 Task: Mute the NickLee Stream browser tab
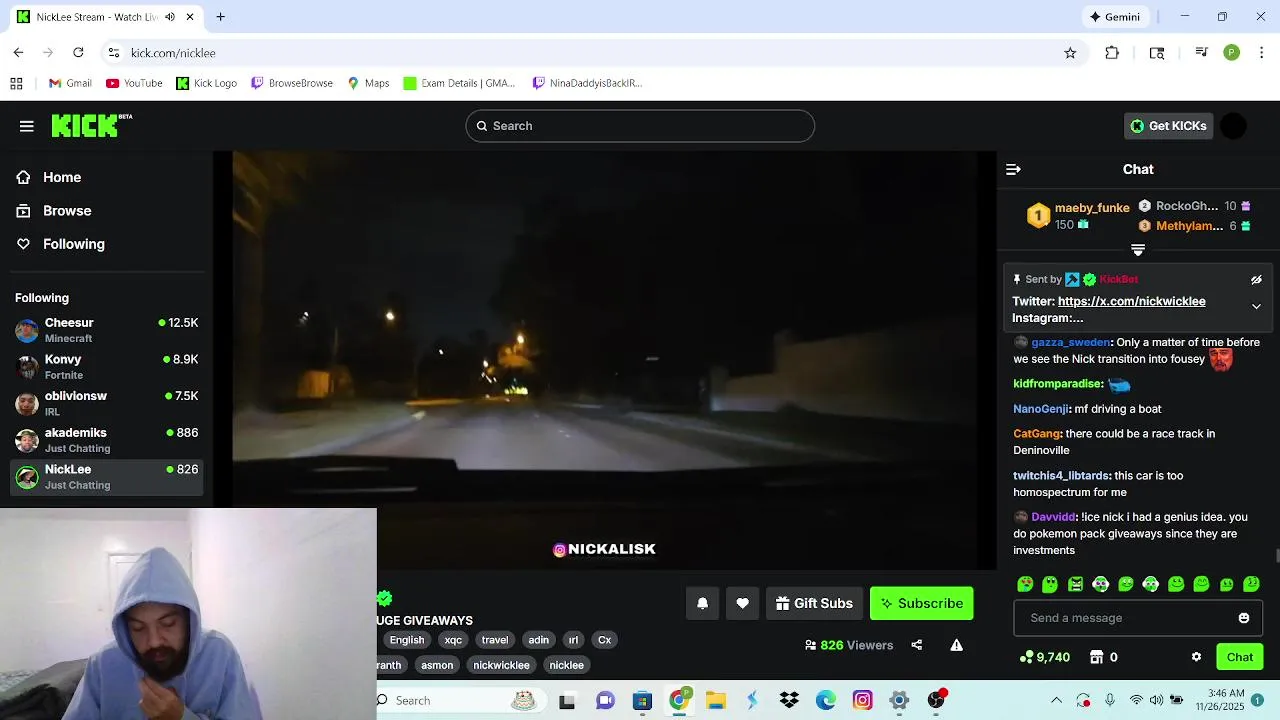[x=170, y=17]
